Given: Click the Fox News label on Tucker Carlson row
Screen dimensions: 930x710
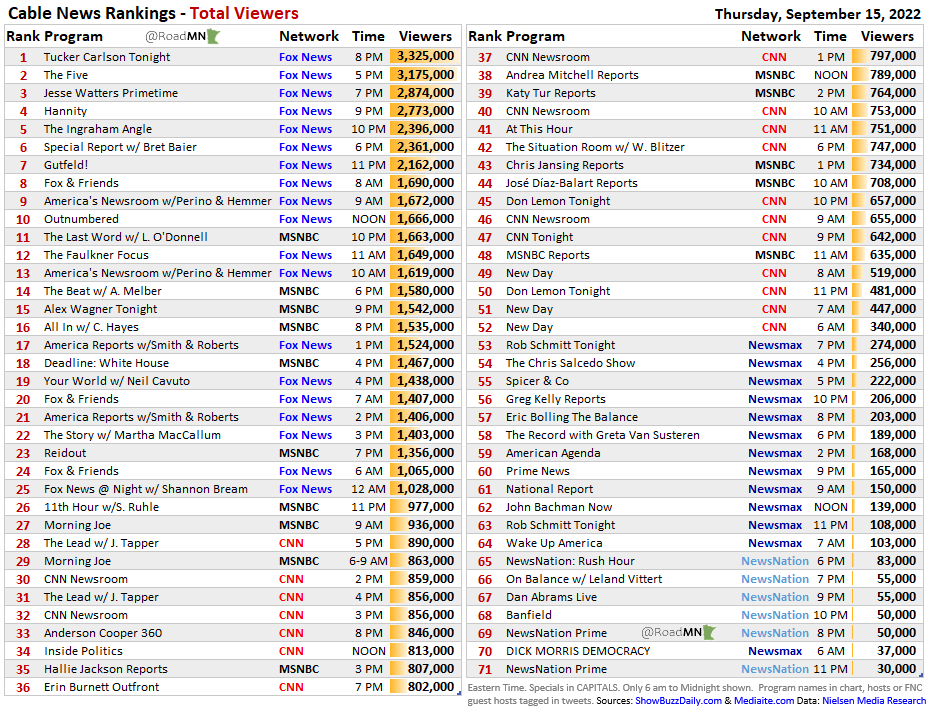Looking at the screenshot, I should click(305, 56).
